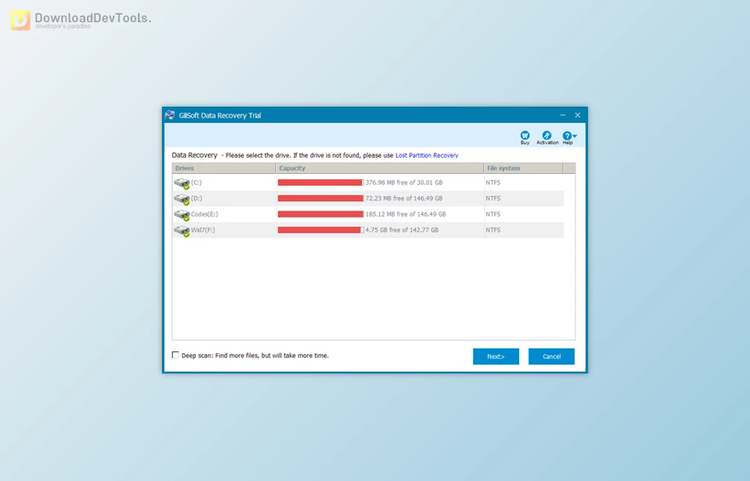Click the Wid7(F:) capacity usage bar
Viewport: 750px width, 481px height.
point(320,230)
